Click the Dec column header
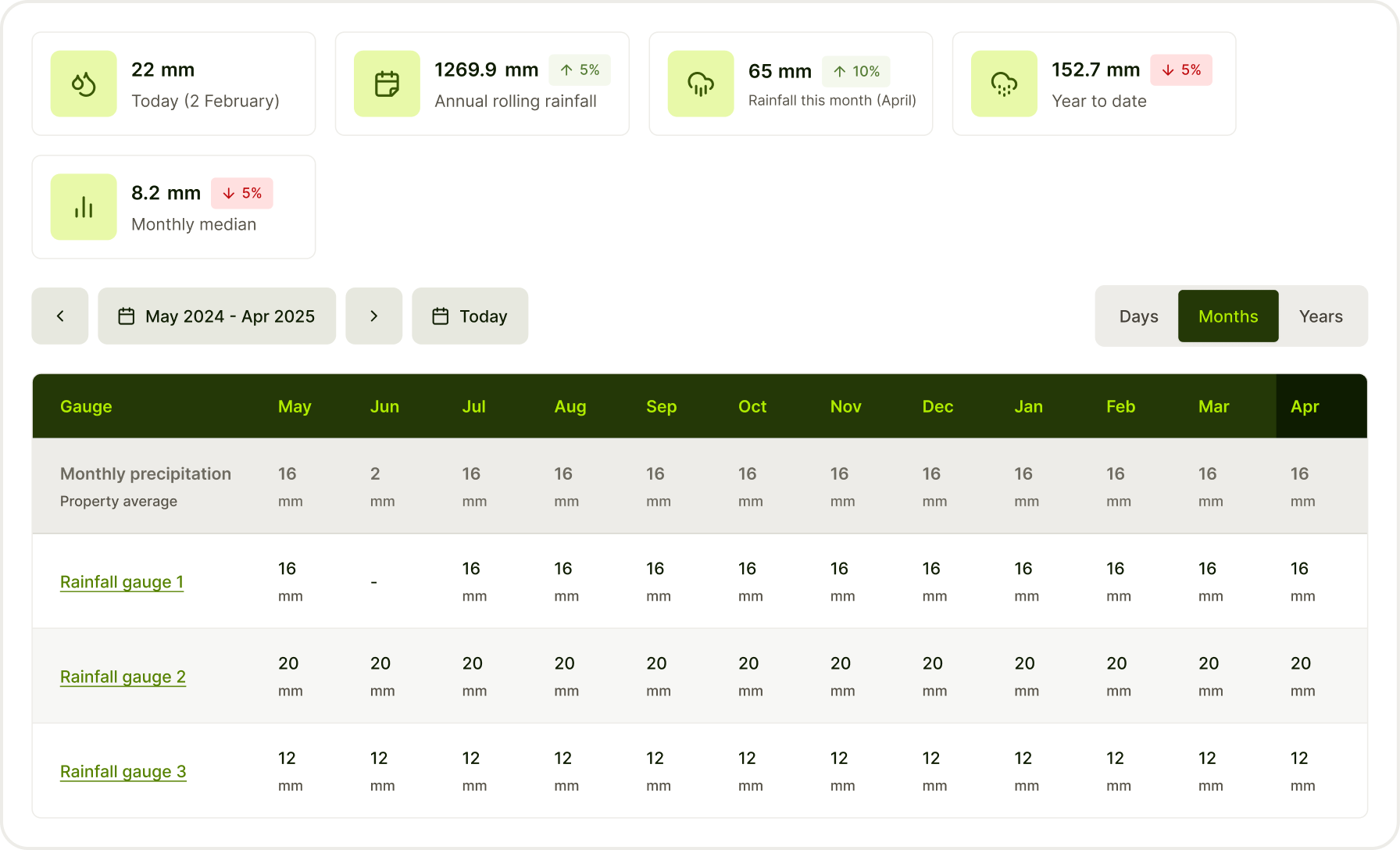1400x850 pixels. coord(937,406)
